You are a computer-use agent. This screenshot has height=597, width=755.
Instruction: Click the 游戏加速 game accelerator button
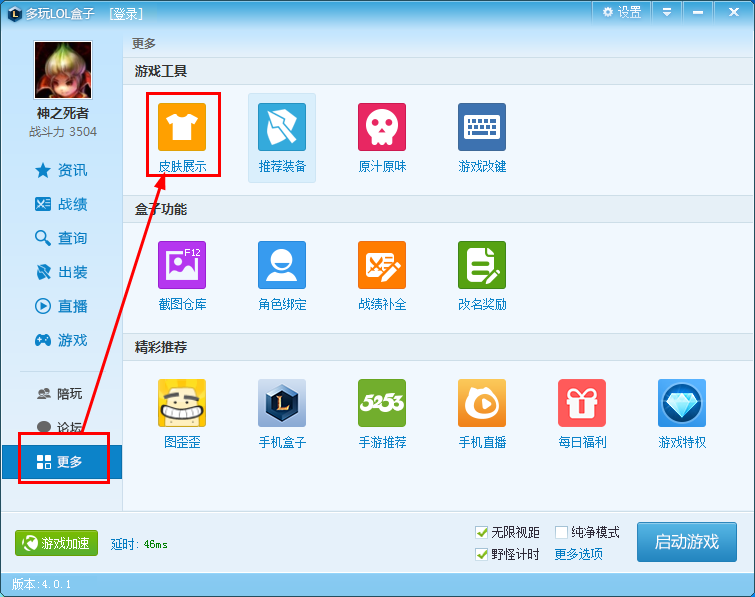pyautogui.click(x=56, y=543)
